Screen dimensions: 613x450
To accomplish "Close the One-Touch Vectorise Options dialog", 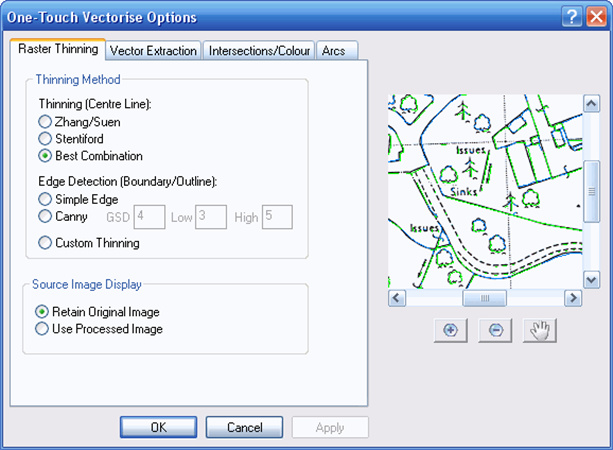I will [596, 17].
